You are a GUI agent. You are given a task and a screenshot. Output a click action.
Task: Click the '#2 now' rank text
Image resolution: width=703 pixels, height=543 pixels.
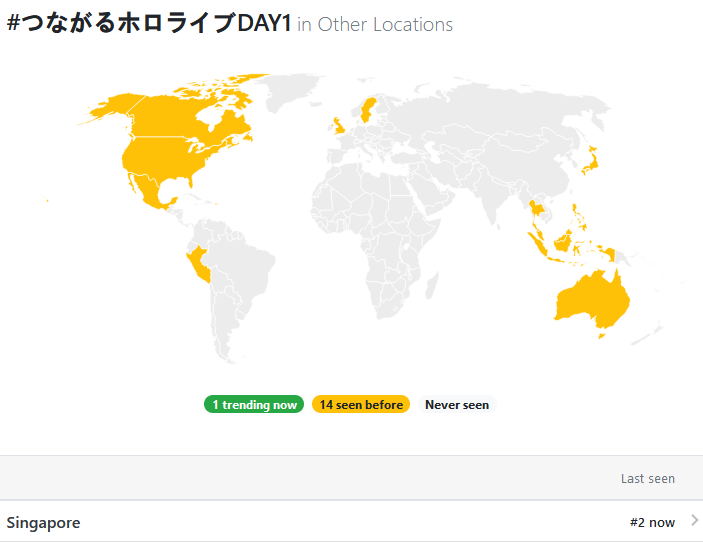tap(652, 522)
